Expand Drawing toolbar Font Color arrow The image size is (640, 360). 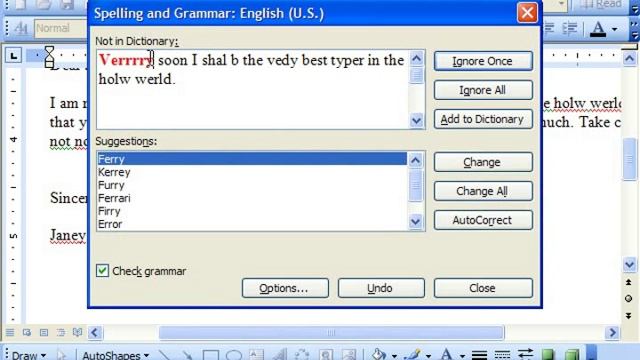462,355
